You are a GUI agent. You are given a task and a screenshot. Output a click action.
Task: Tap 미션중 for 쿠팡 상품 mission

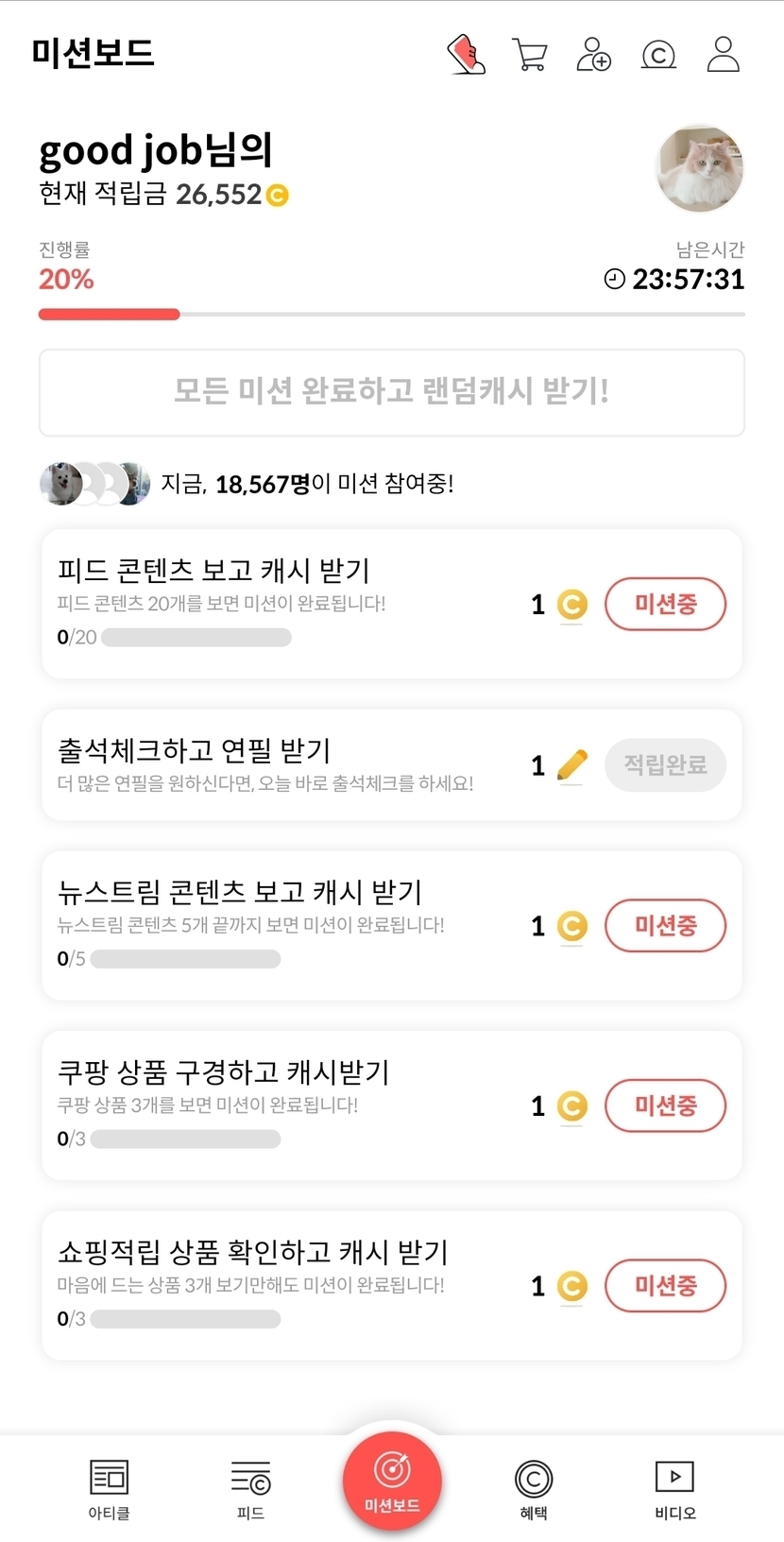tap(665, 1105)
